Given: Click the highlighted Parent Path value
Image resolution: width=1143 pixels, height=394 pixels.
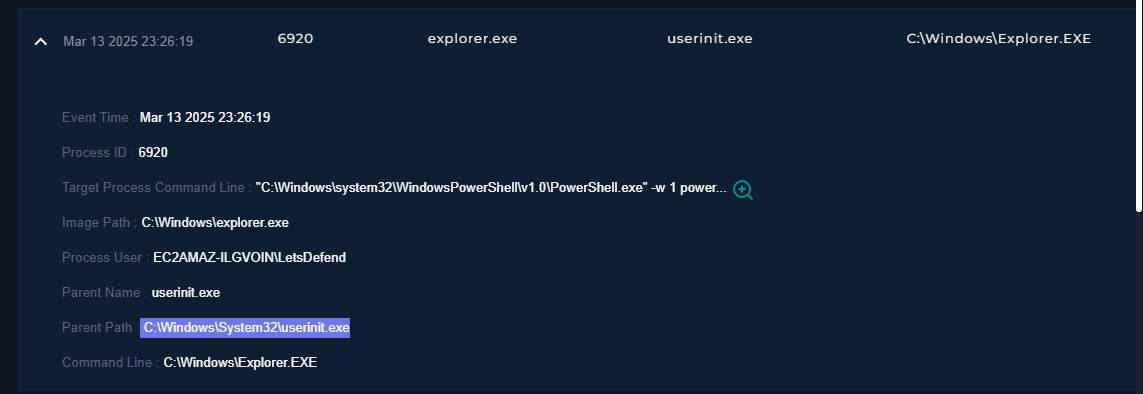Looking at the screenshot, I should pyautogui.click(x=246, y=328).
